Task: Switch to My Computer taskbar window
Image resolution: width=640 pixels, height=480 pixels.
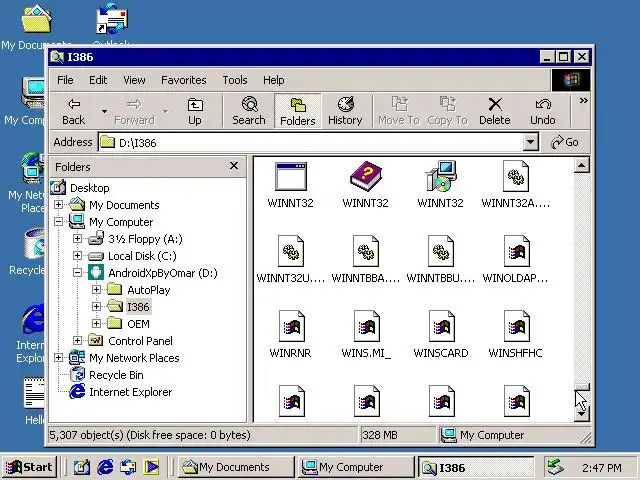Action: coord(354,467)
